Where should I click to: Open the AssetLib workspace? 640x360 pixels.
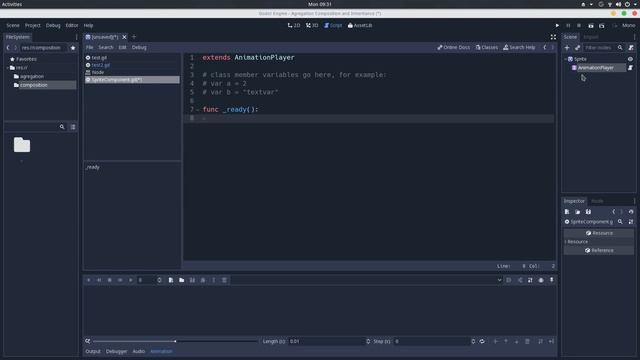pos(360,25)
